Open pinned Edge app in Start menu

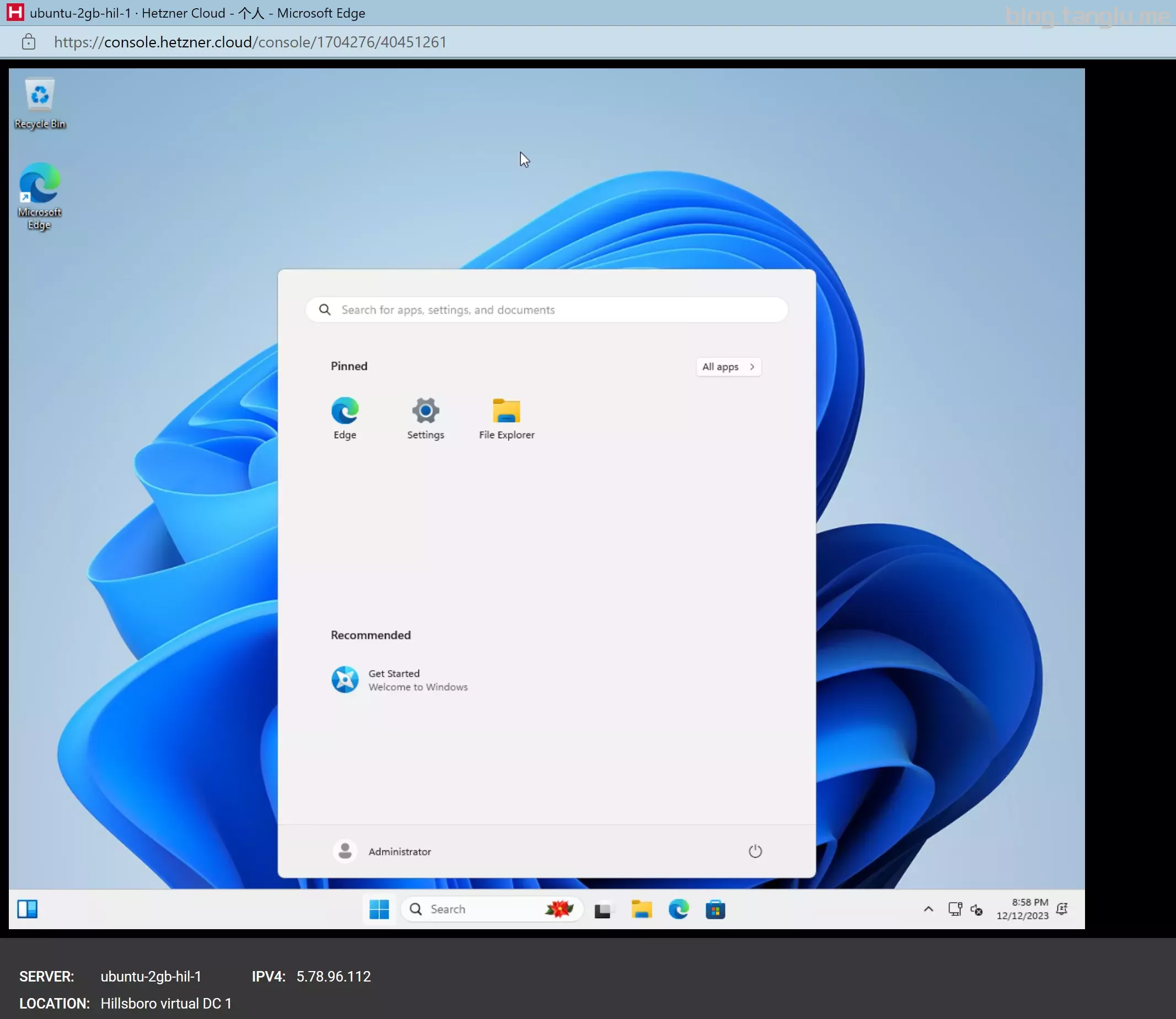click(x=345, y=418)
